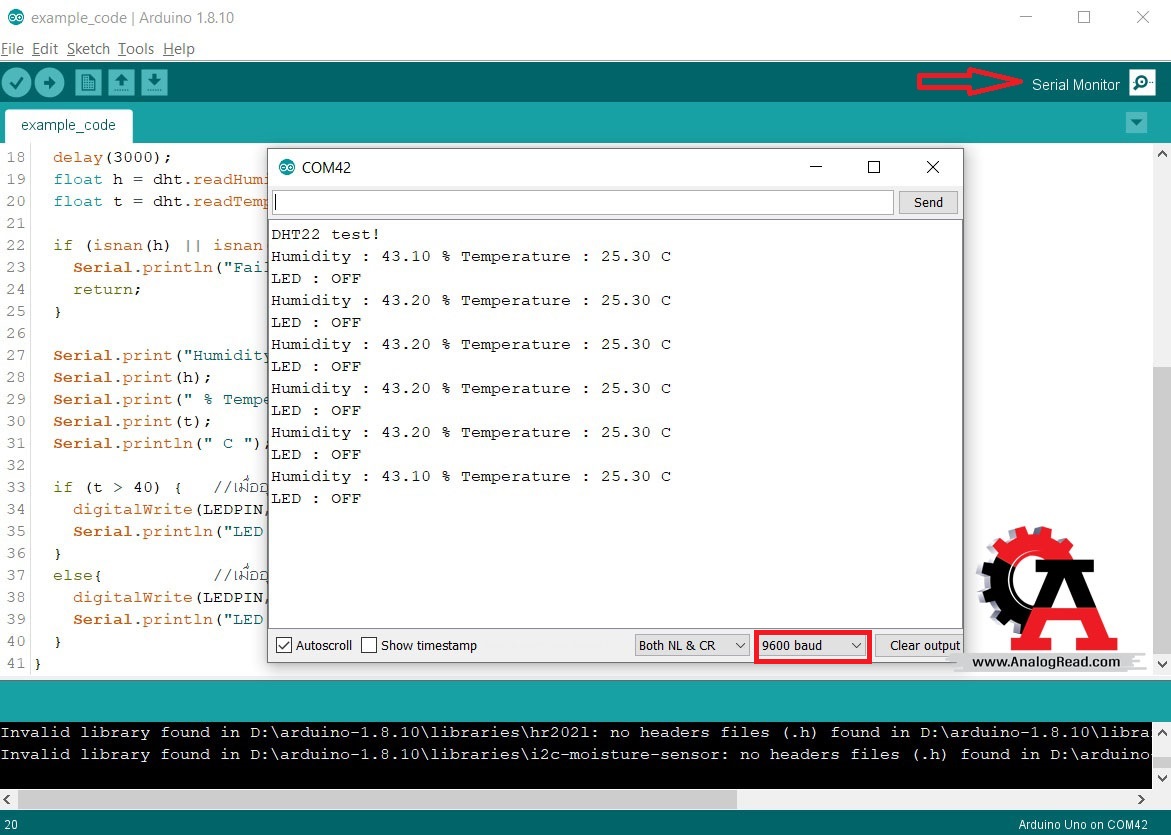Open the Sketch menu
Screen dimensions: 1171x835
(88, 49)
